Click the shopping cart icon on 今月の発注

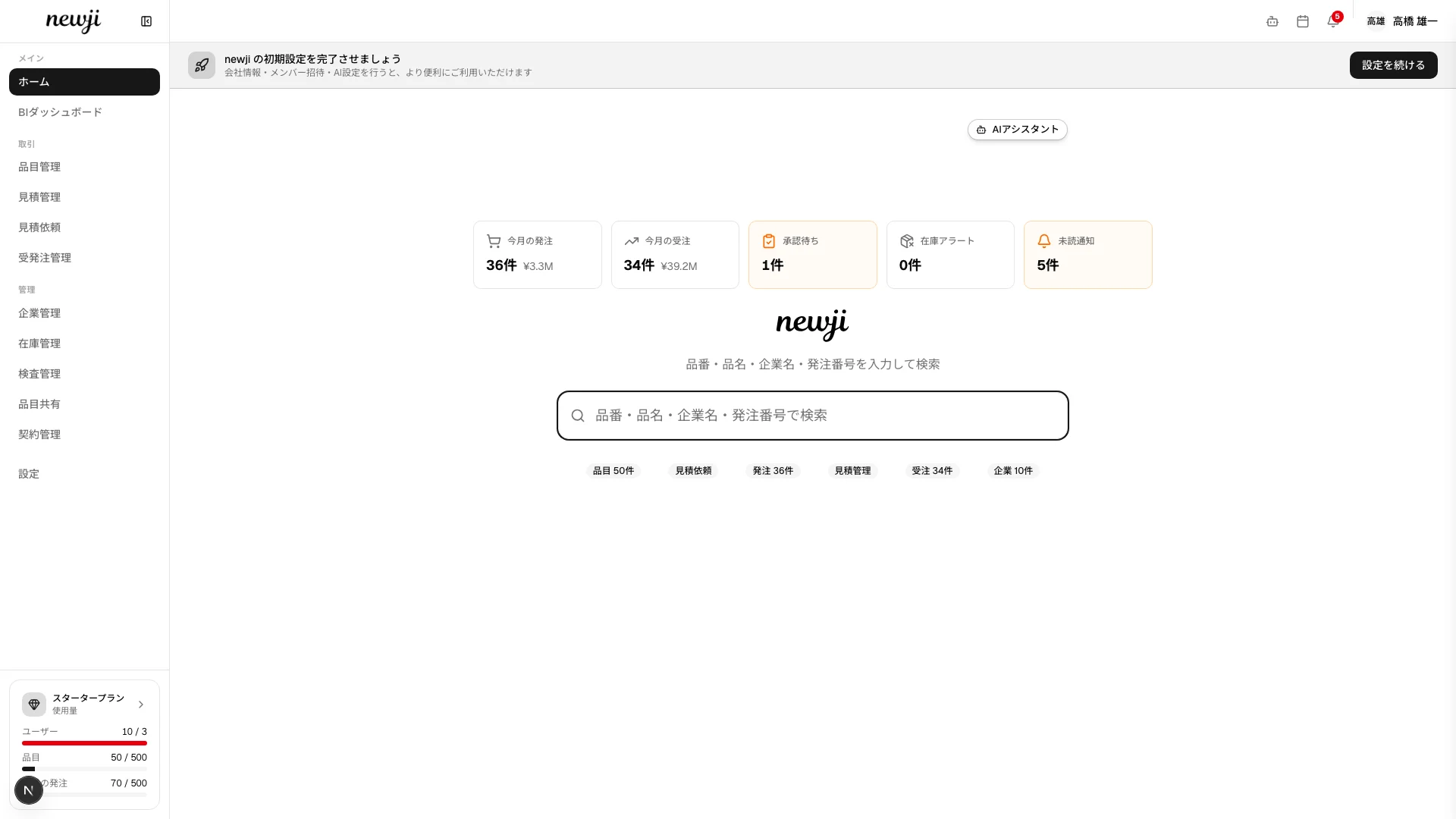pyautogui.click(x=494, y=241)
